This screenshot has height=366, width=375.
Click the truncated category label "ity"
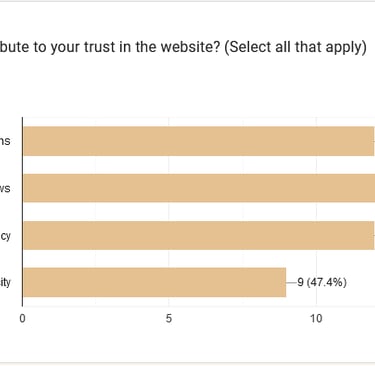point(5,283)
